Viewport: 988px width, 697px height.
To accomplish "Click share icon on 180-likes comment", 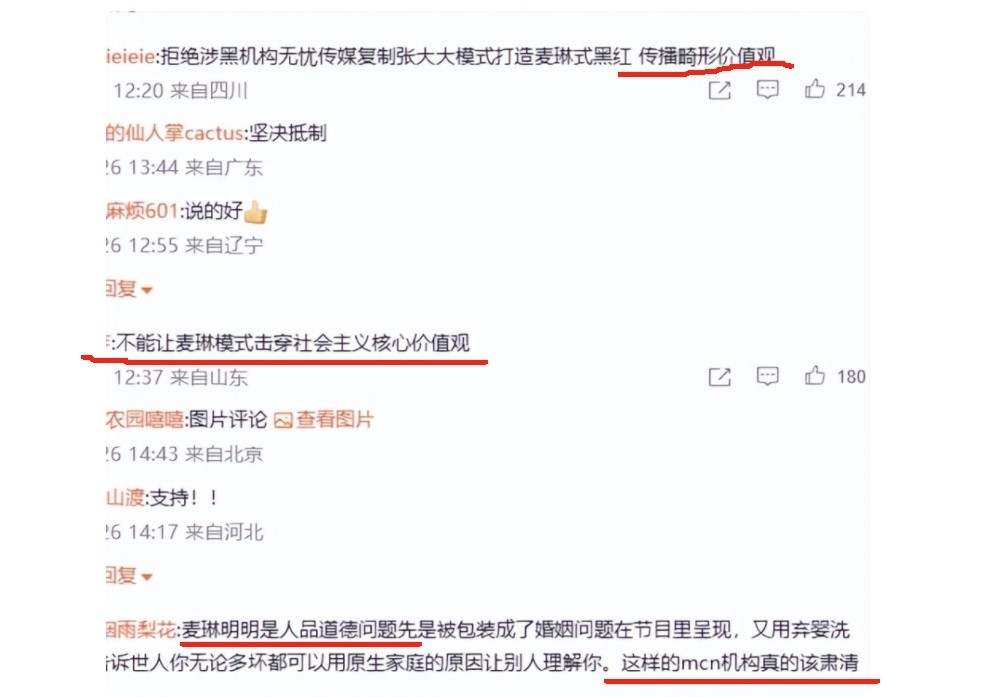I will point(720,377).
